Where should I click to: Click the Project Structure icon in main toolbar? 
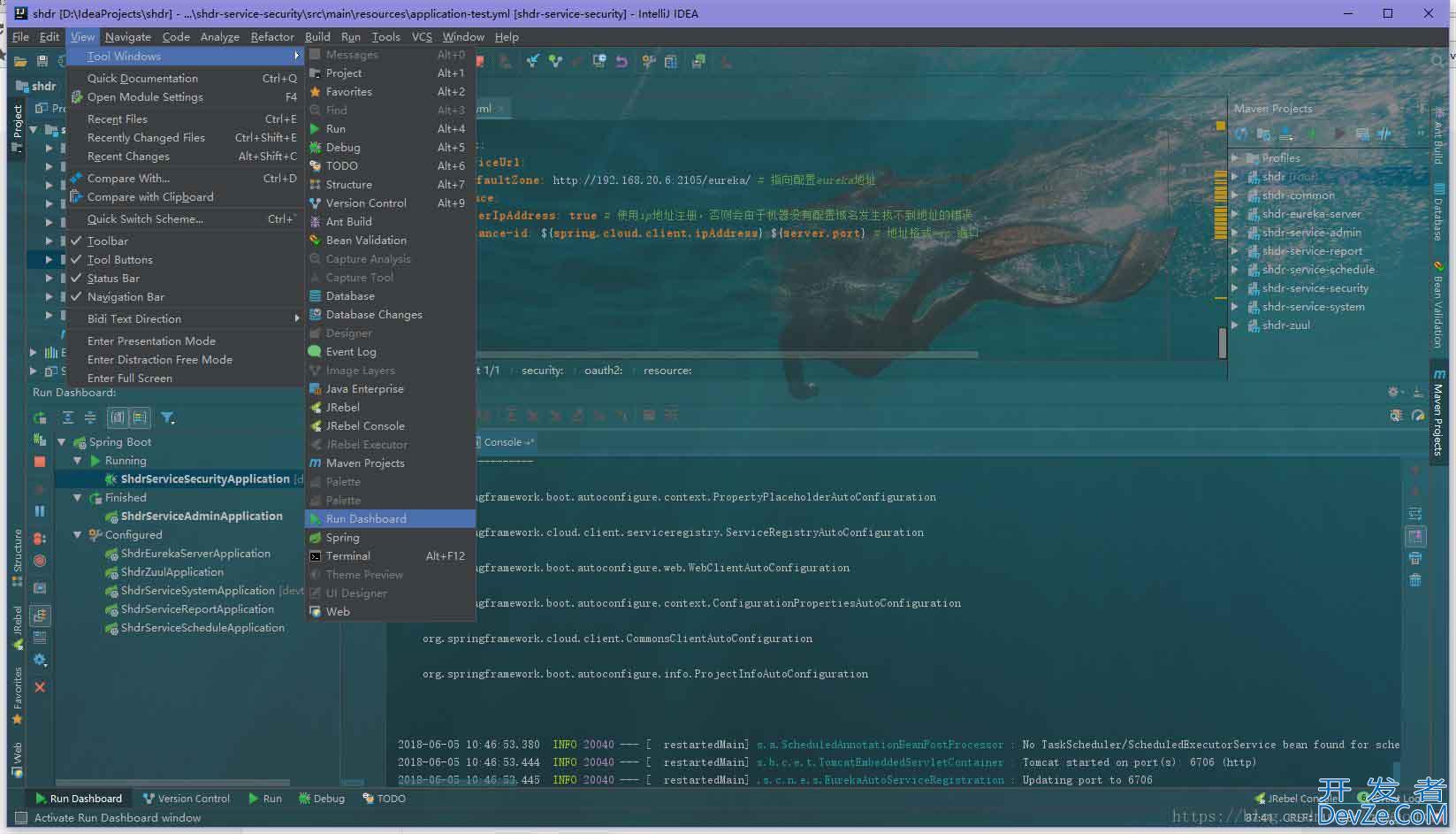[671, 61]
